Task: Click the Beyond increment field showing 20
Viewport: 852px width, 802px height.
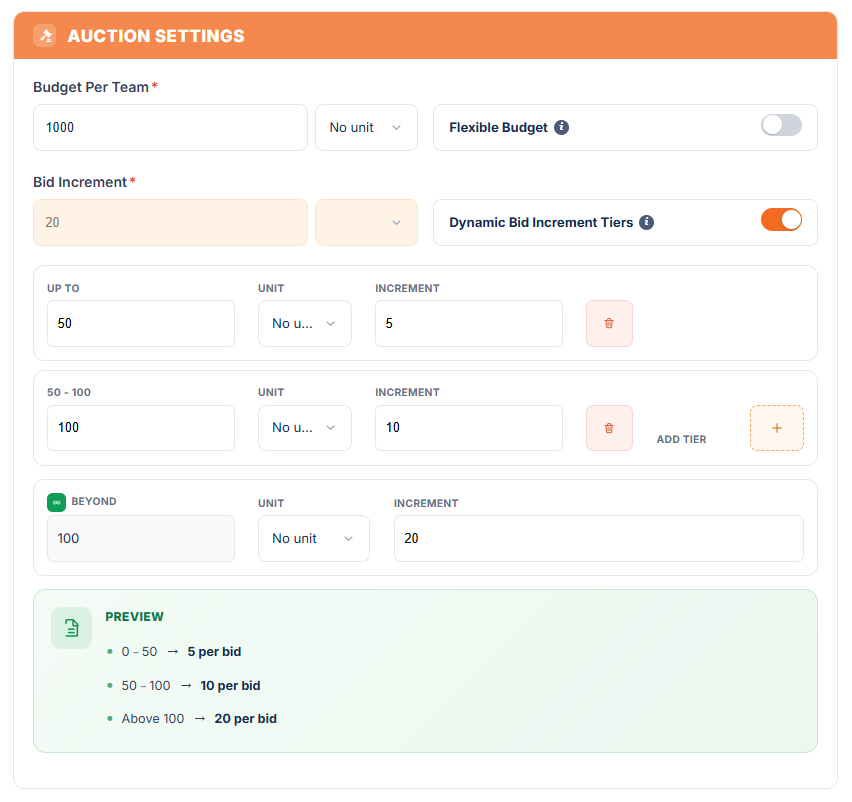Action: point(599,538)
